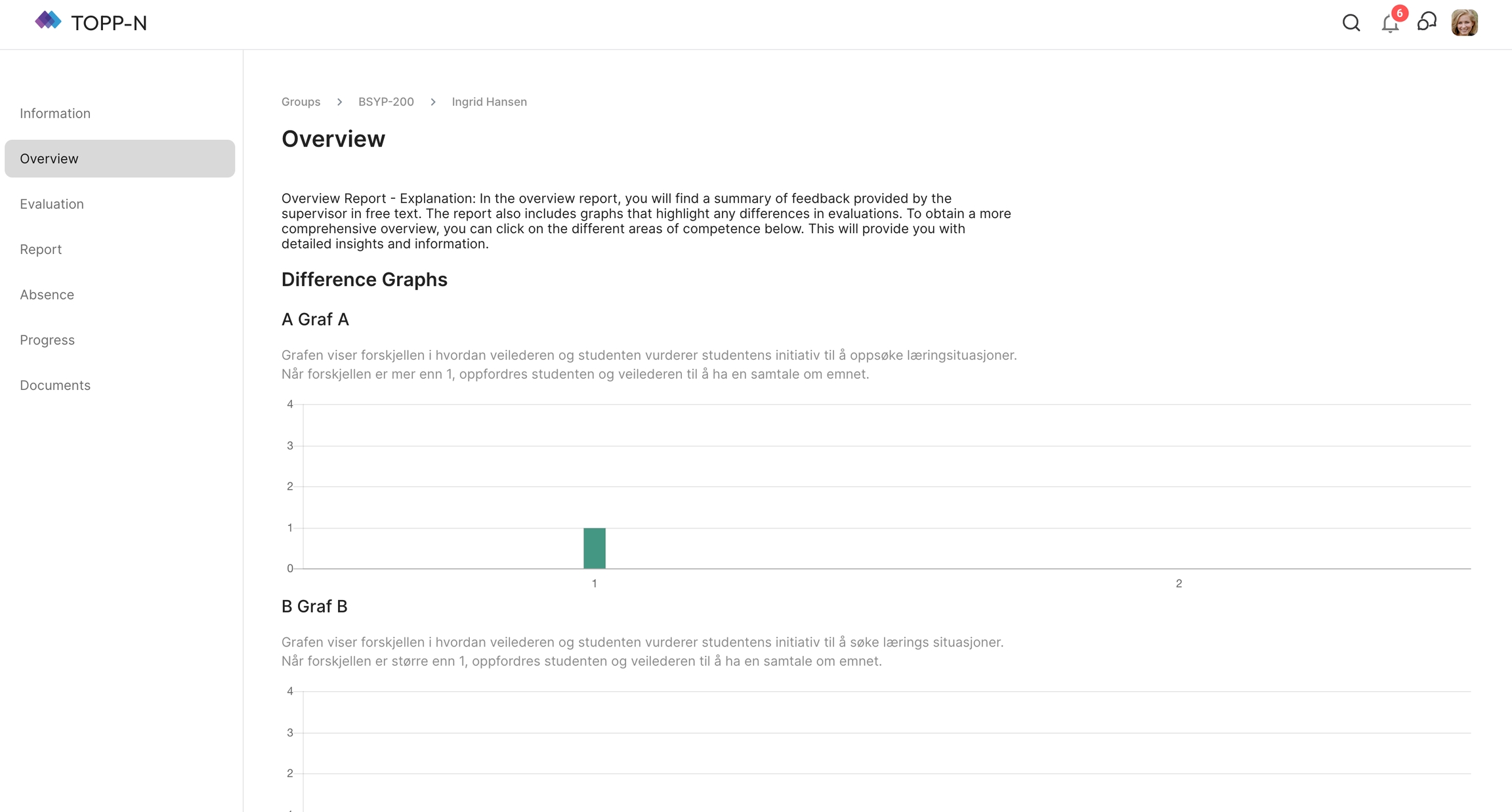1512x812 pixels.
Task: Click the chevron after Groups breadcrumb
Action: pos(339,102)
